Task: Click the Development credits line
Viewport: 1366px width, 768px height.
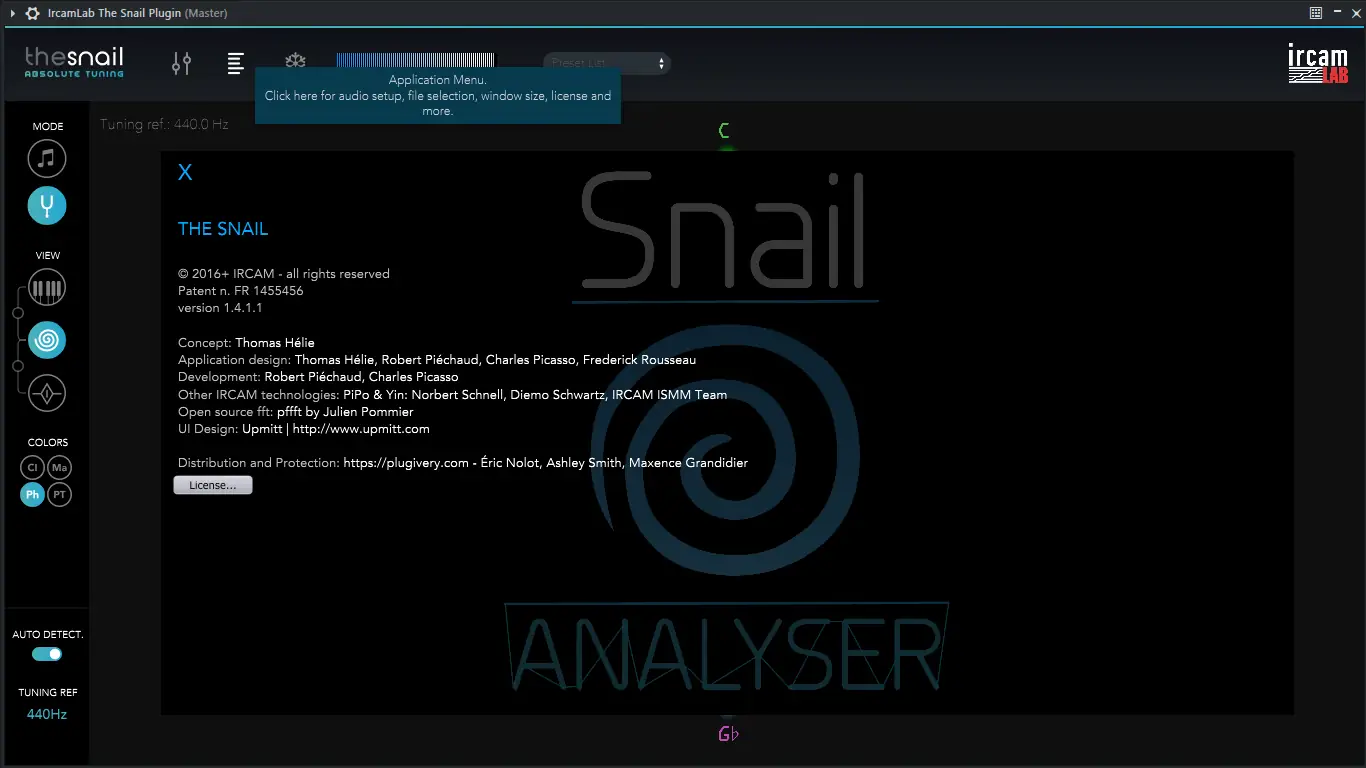Action: tap(318, 377)
